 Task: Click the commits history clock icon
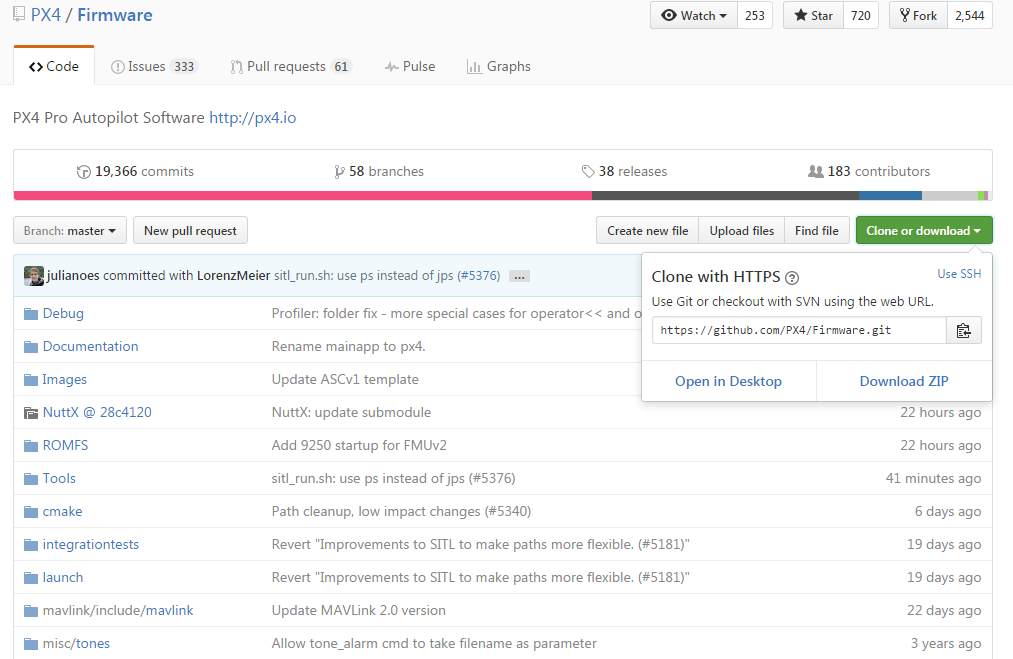83,172
